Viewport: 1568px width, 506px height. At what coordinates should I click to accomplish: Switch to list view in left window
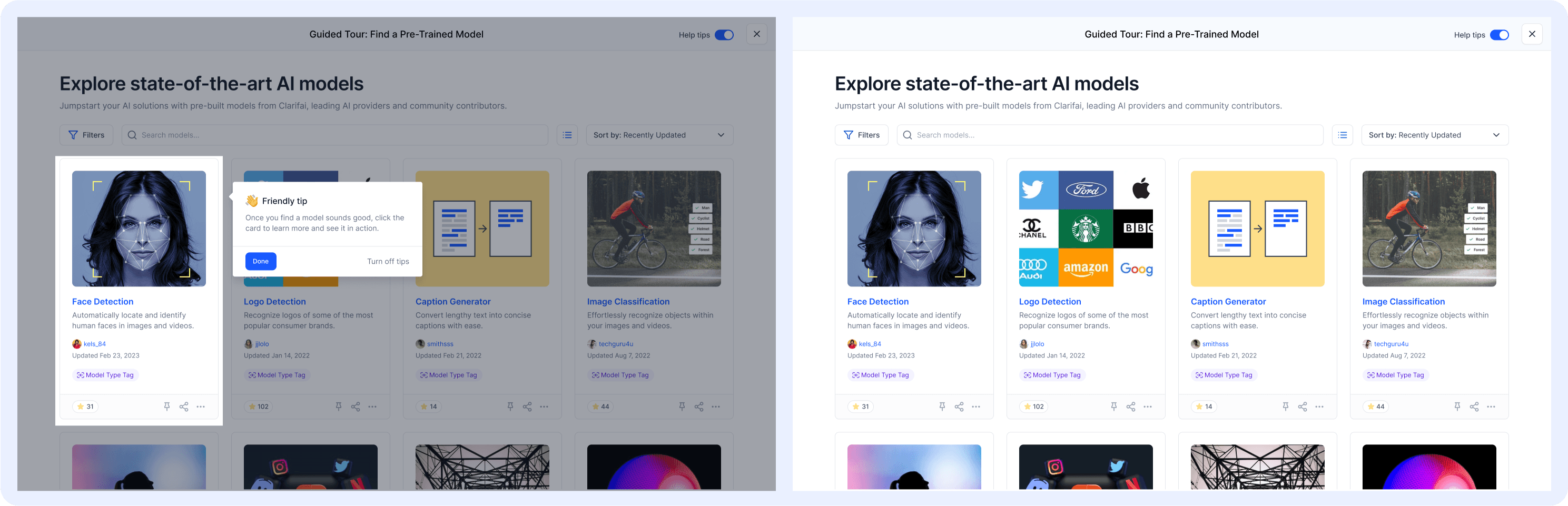[x=567, y=135]
